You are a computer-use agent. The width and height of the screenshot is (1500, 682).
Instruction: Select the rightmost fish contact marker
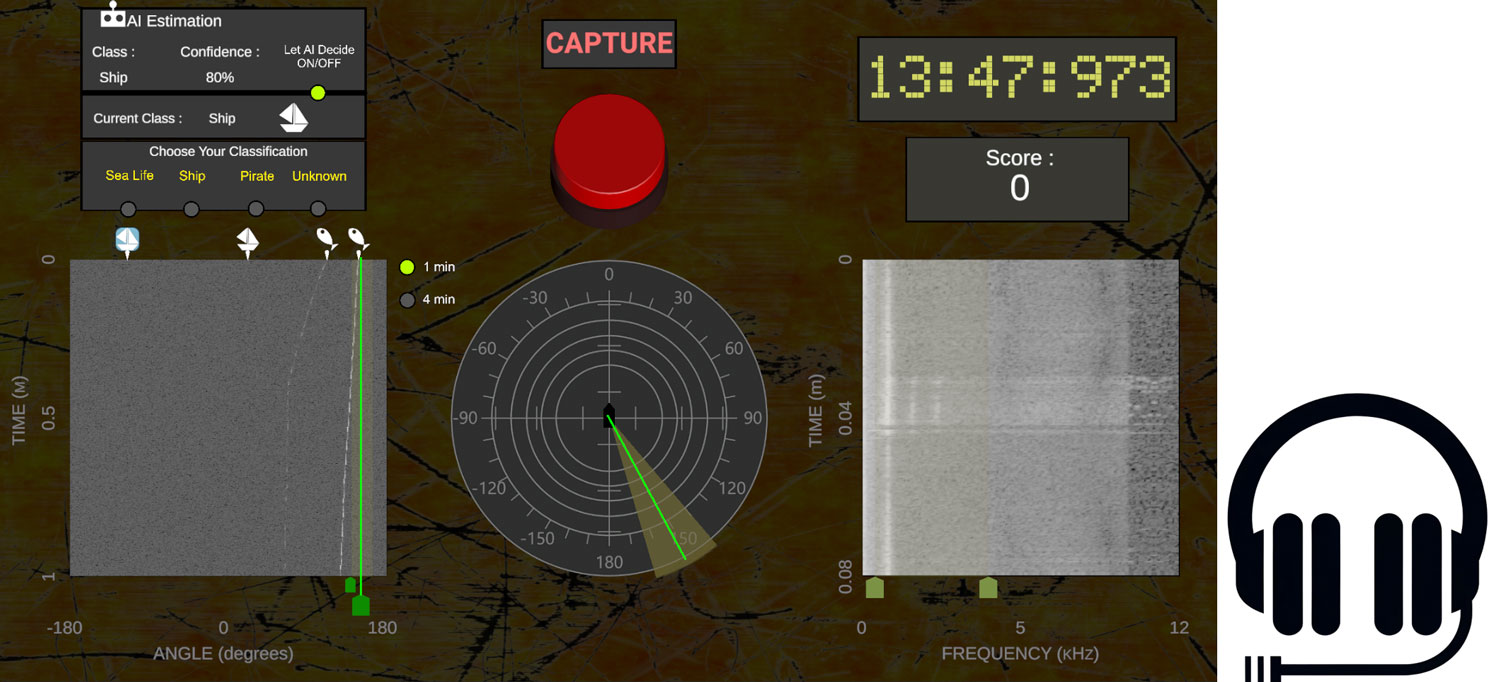click(357, 238)
